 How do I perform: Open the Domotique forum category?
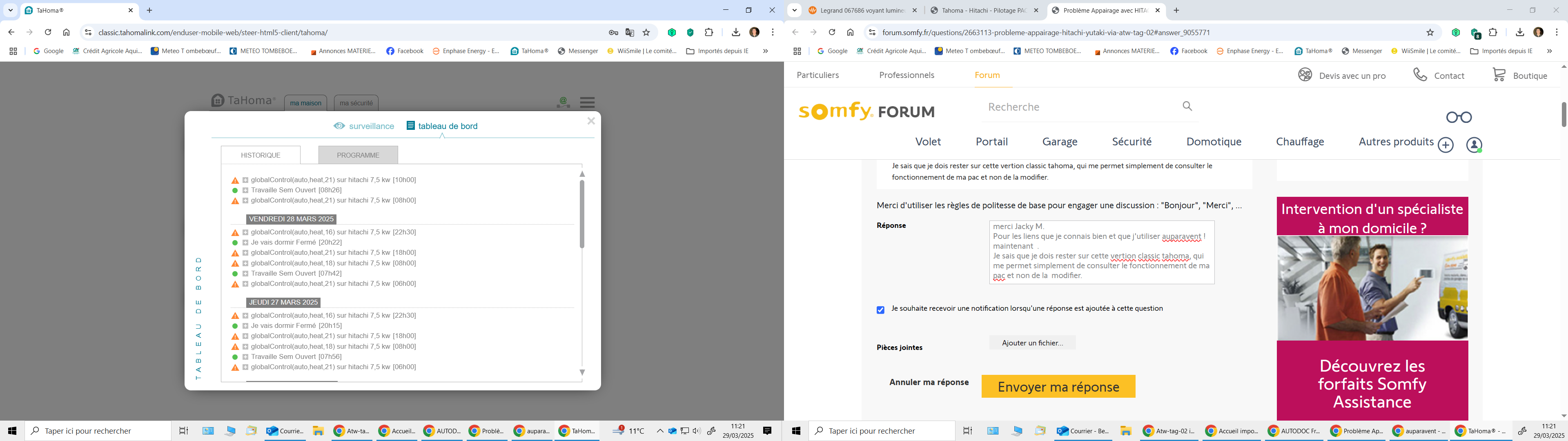(x=1214, y=142)
